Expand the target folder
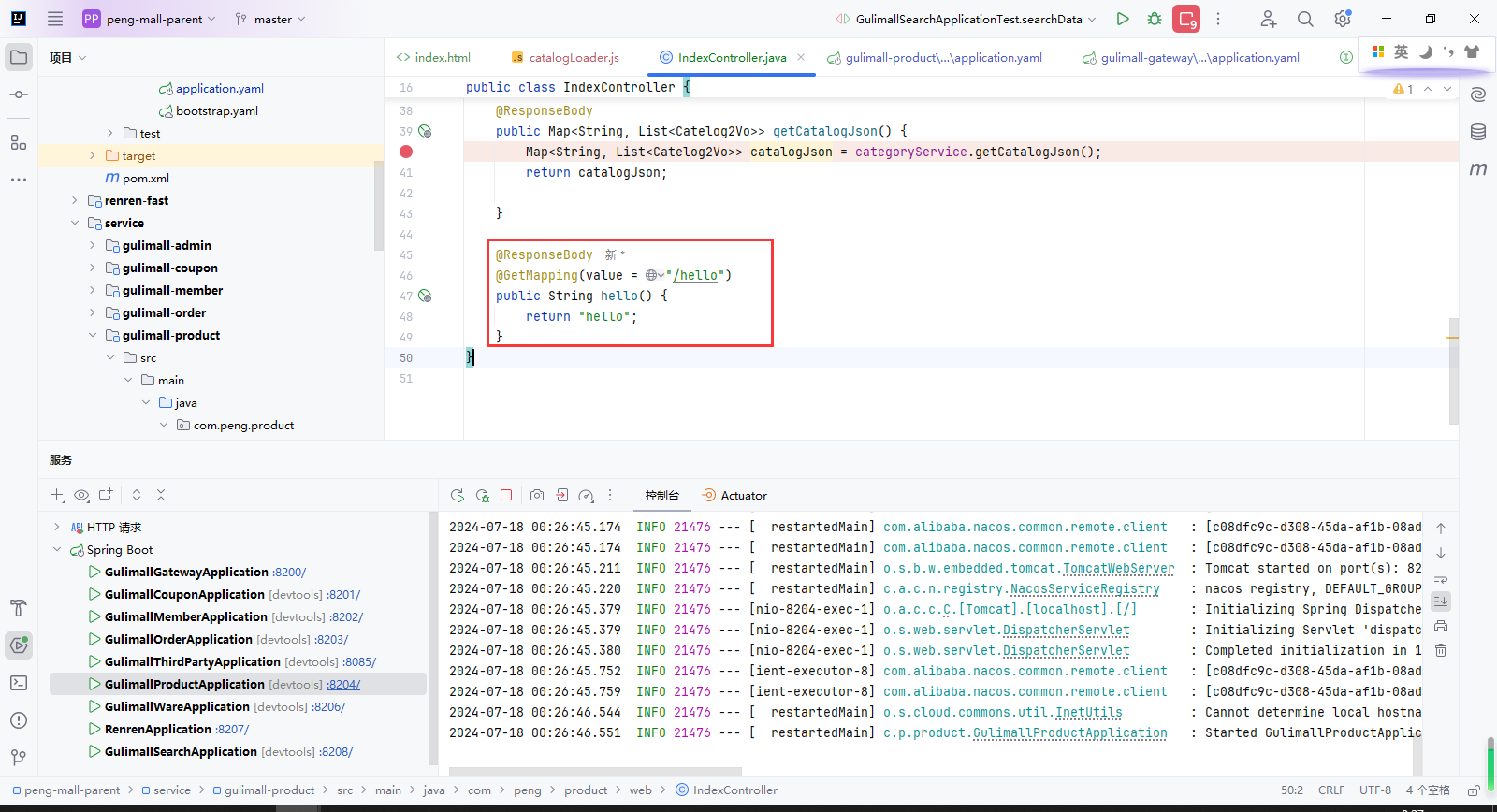Image resolution: width=1497 pixels, height=812 pixels. (x=92, y=156)
